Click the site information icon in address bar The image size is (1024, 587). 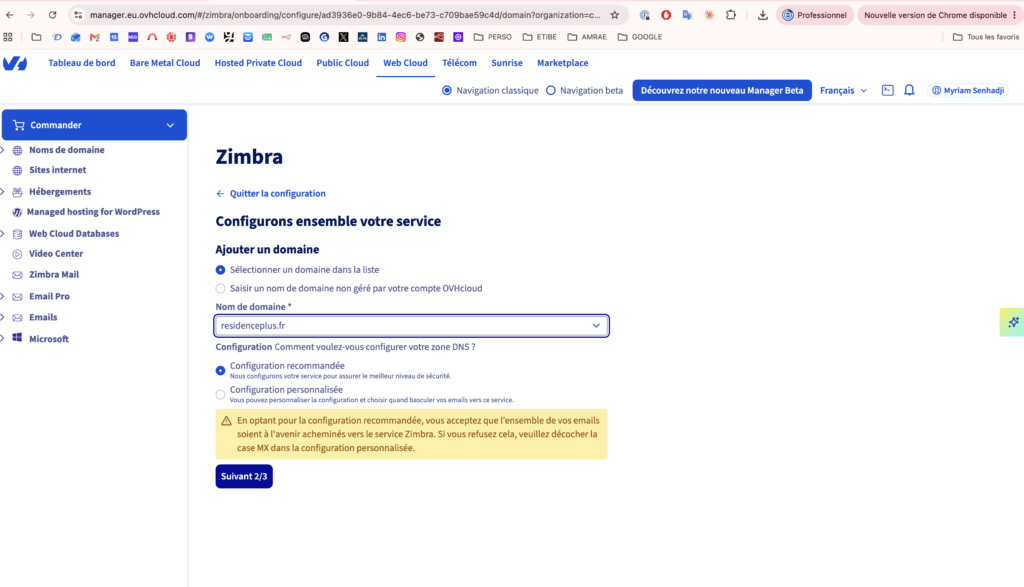[78, 15]
